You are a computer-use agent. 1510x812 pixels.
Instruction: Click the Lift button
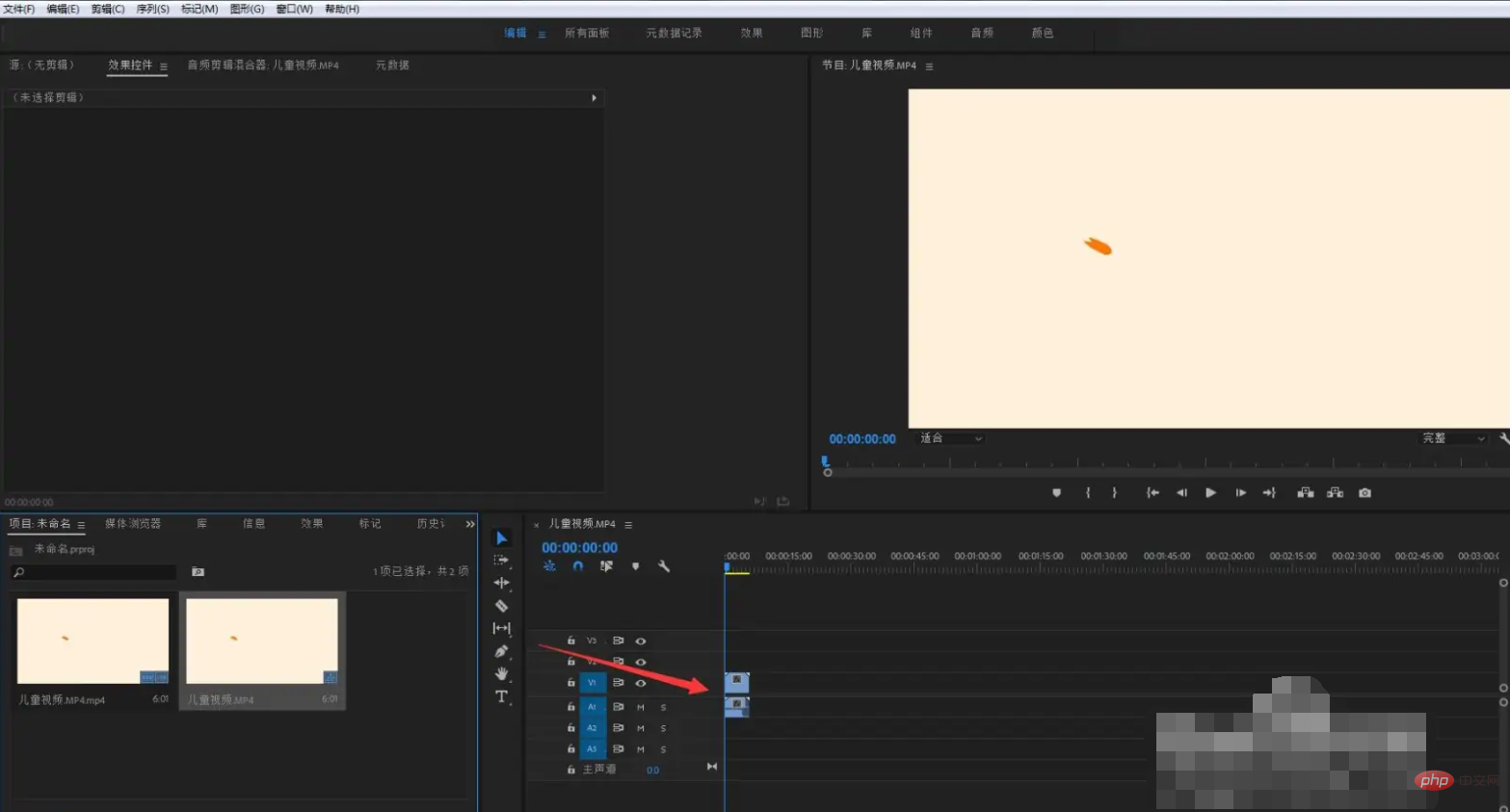click(1306, 492)
